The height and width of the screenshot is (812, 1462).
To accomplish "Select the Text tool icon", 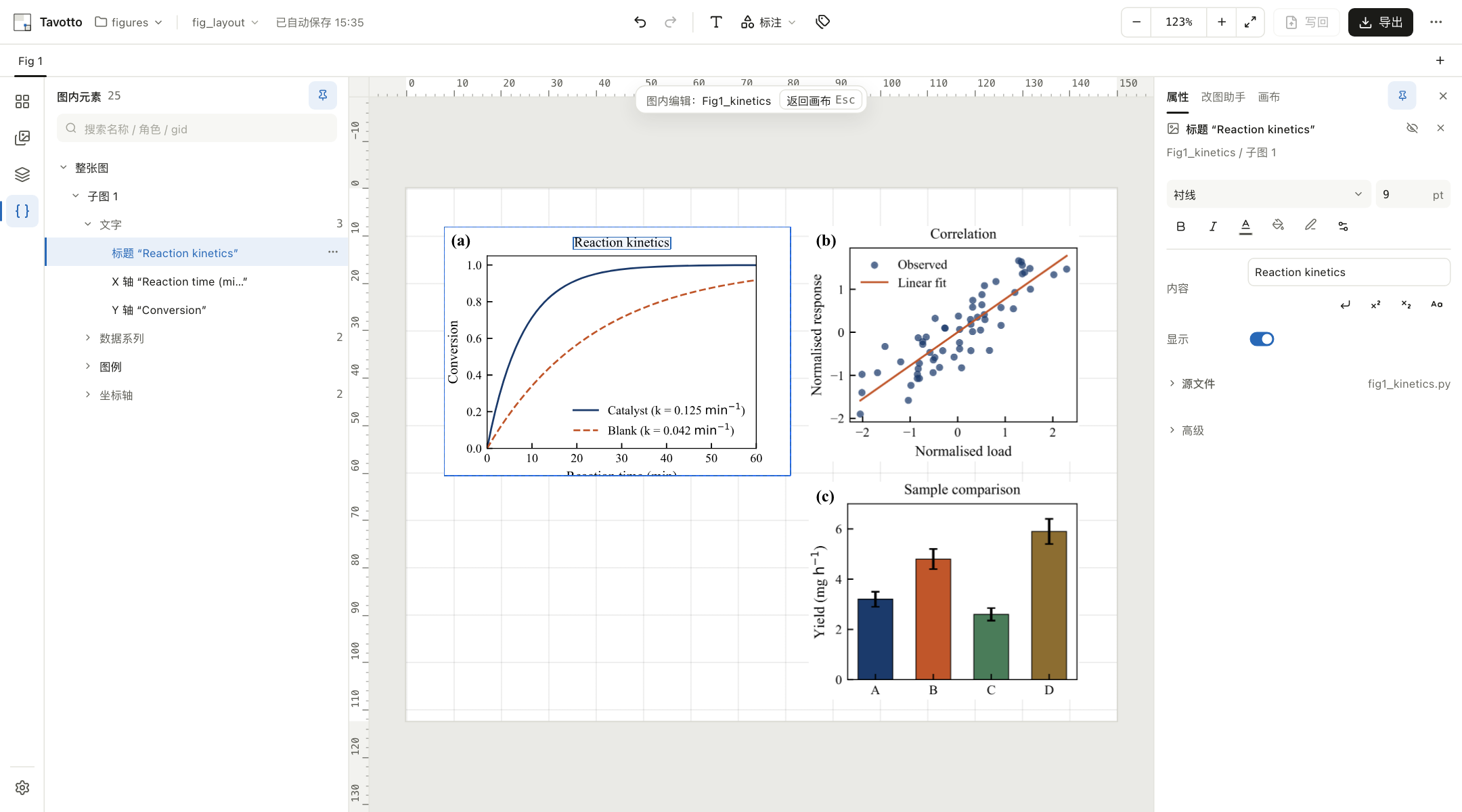I will pos(715,22).
